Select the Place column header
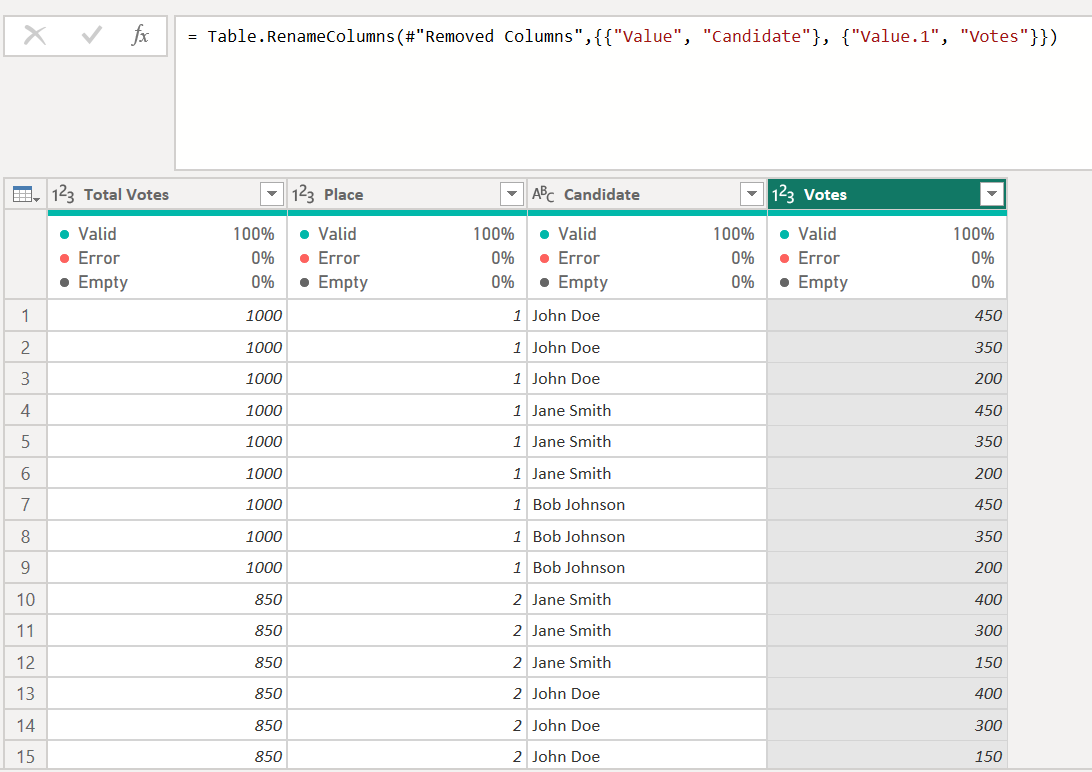The height and width of the screenshot is (772, 1092). tap(407, 194)
